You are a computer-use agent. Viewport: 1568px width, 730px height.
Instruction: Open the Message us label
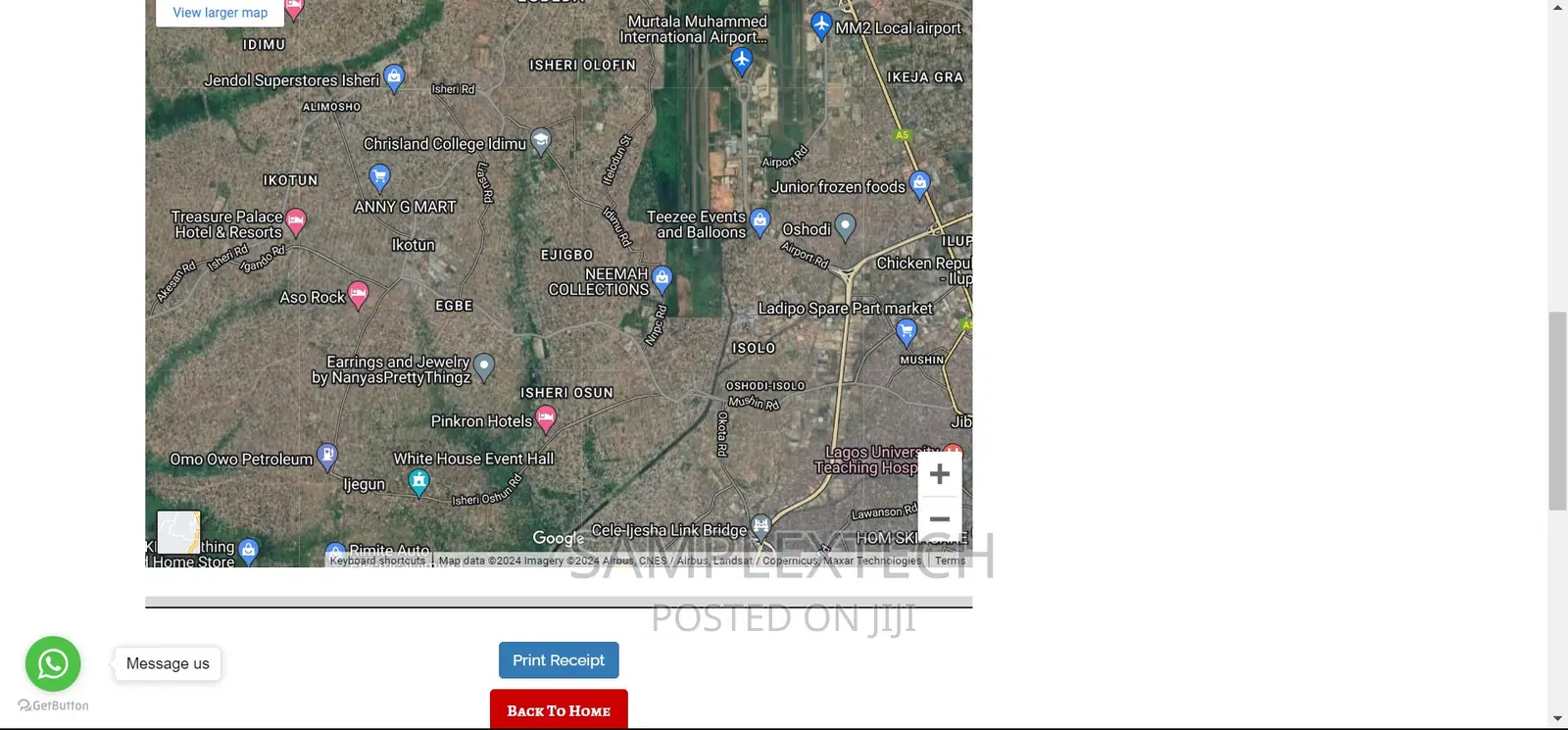[168, 663]
